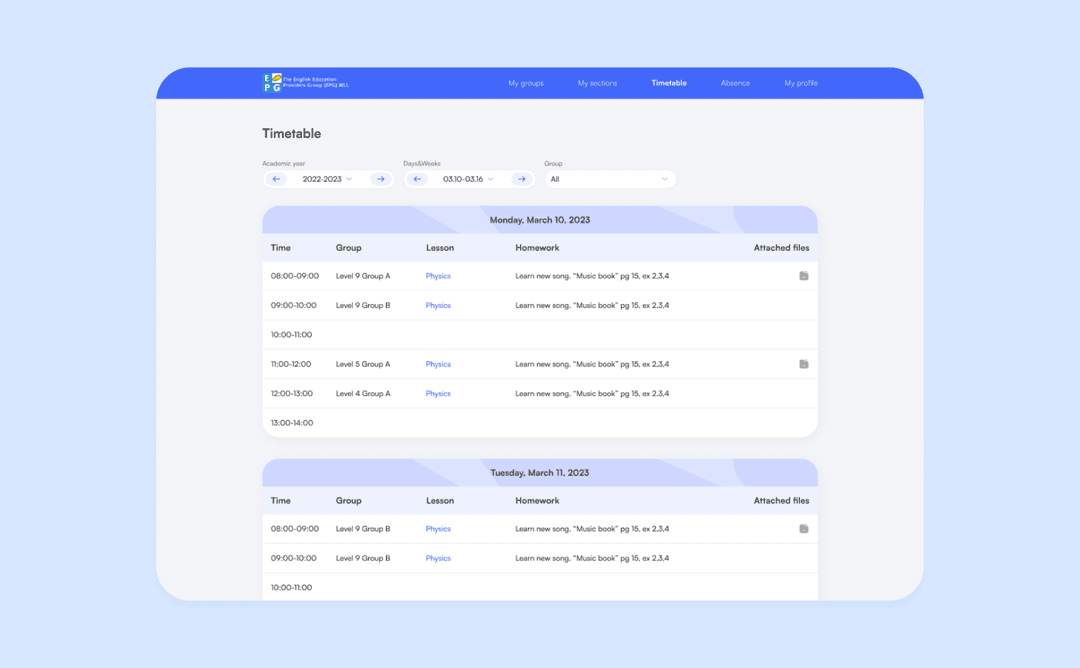Screen dimensions: 1080x668
Task: Go to next week arrow
Action: [521, 179]
